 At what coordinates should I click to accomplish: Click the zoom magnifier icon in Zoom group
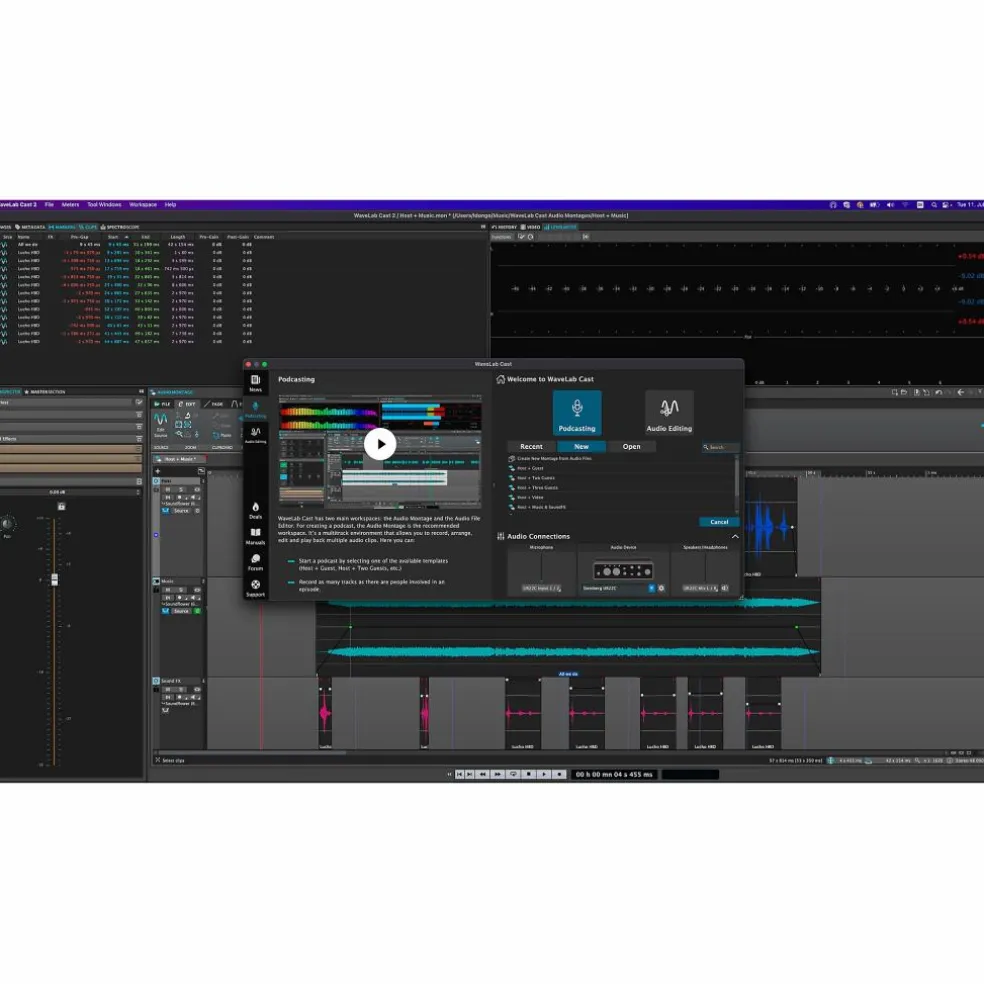pos(179,434)
